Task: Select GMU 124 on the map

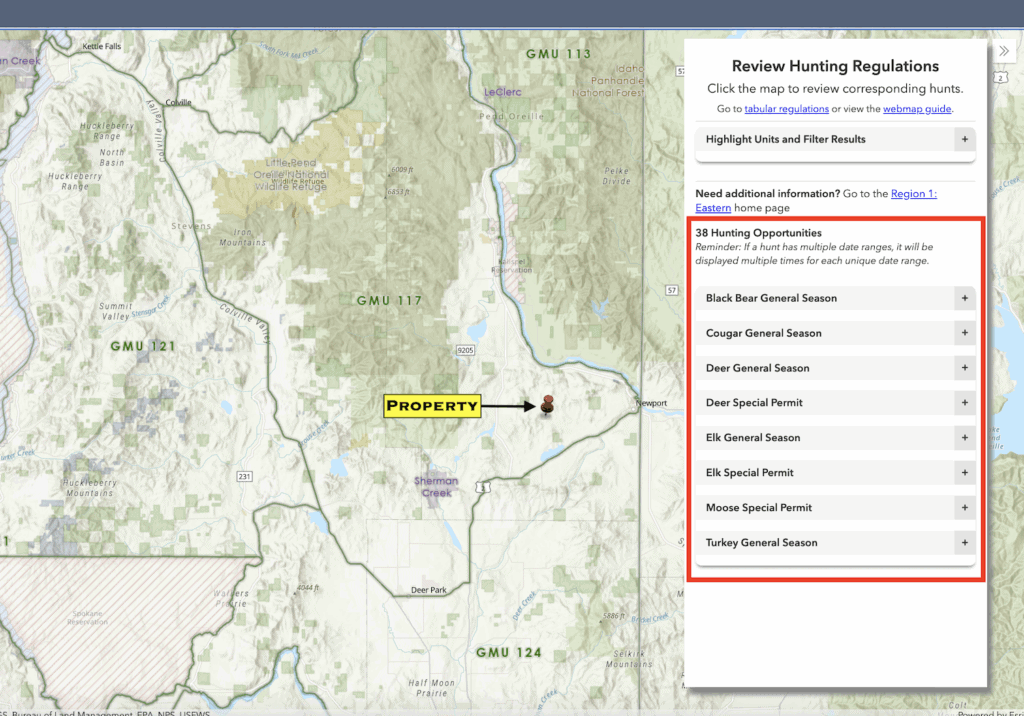Action: (508, 652)
